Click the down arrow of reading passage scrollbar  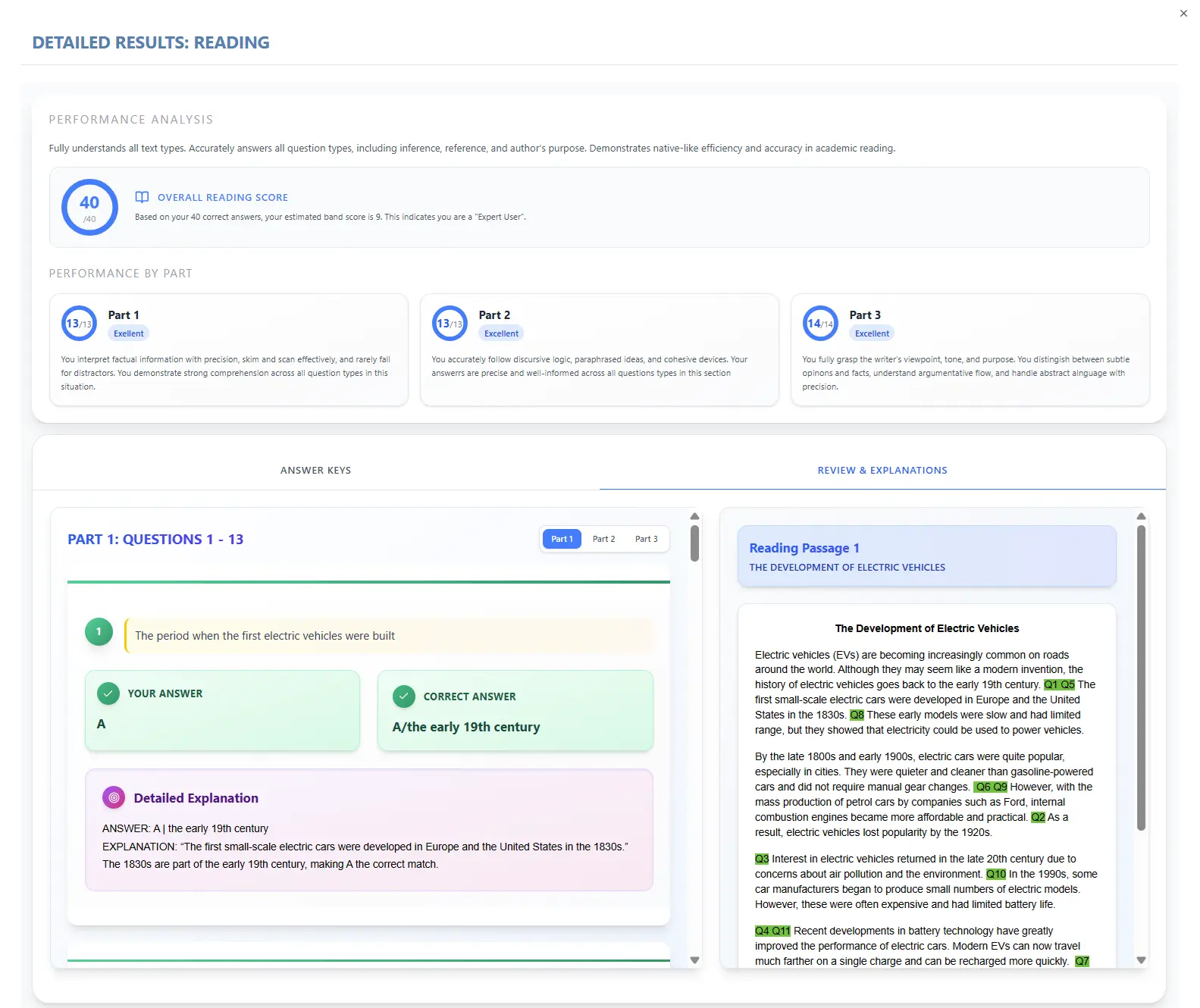click(x=1141, y=960)
